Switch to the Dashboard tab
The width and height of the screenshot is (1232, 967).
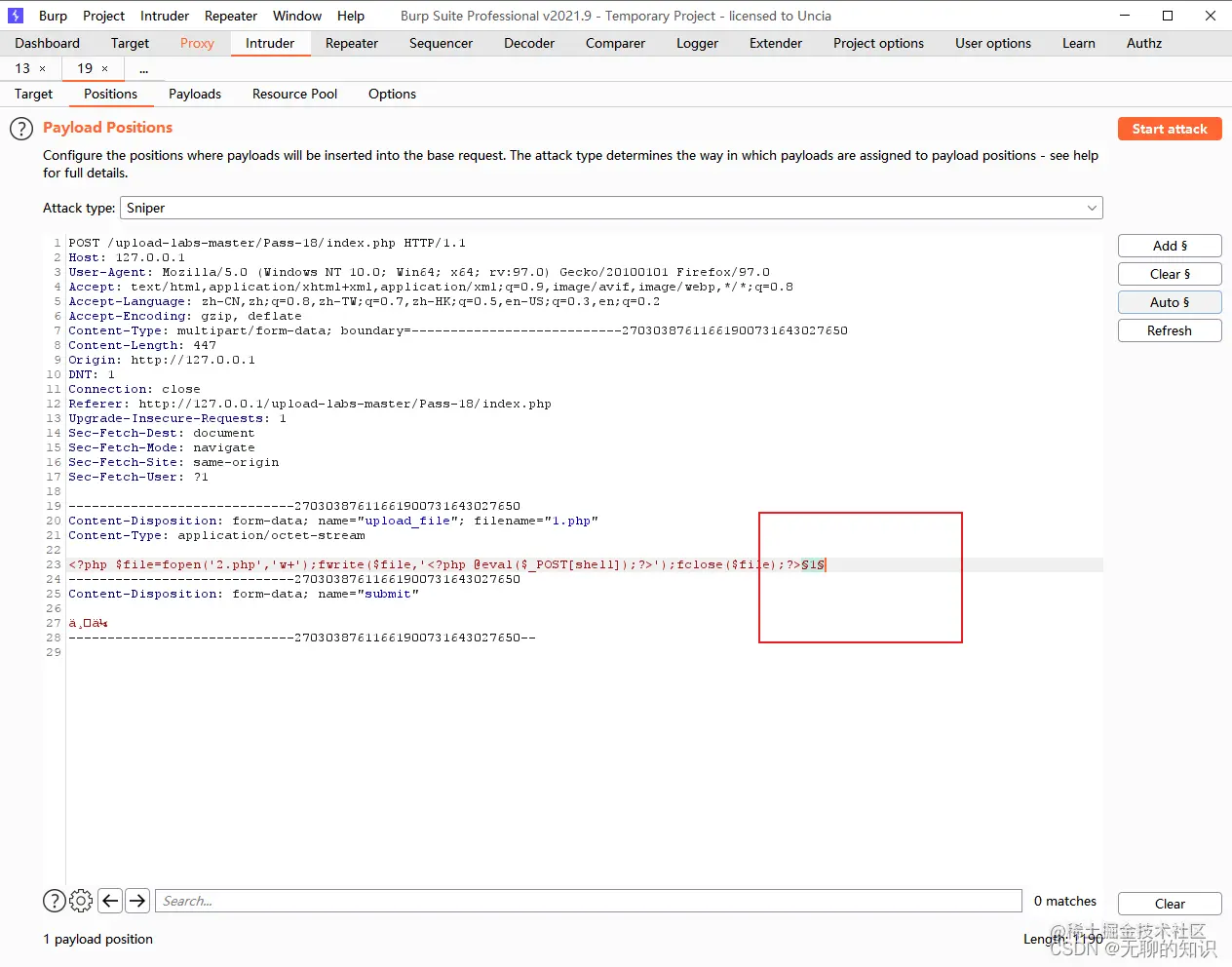coord(47,43)
